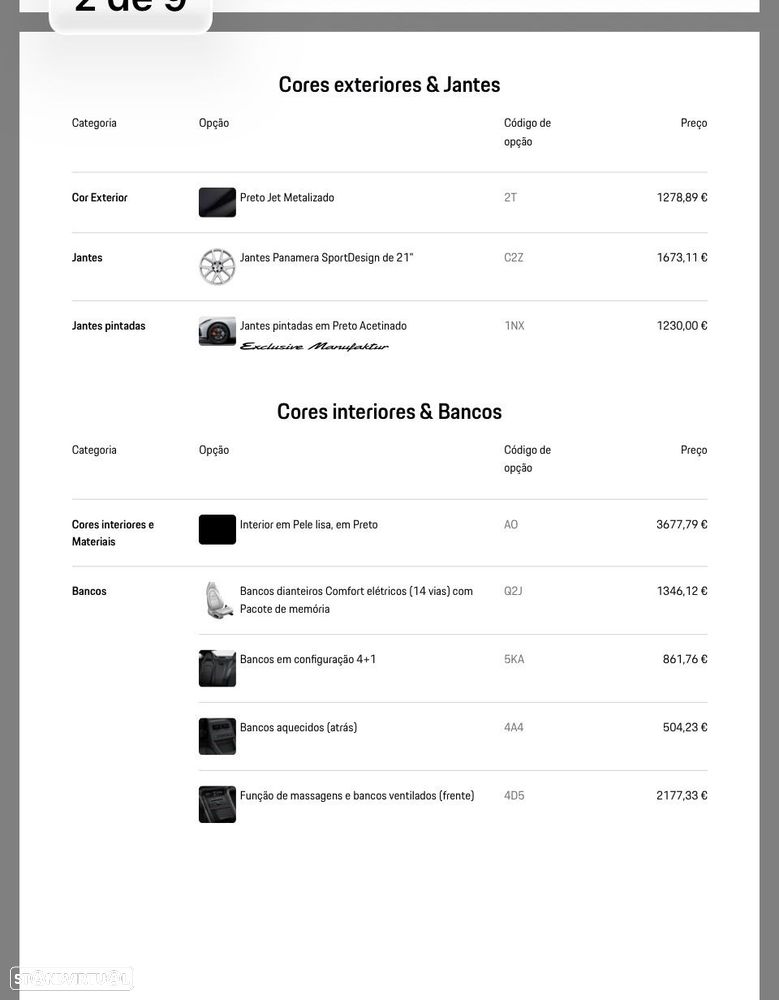
Task: Select the black leather interior swatch
Action: click(x=217, y=529)
